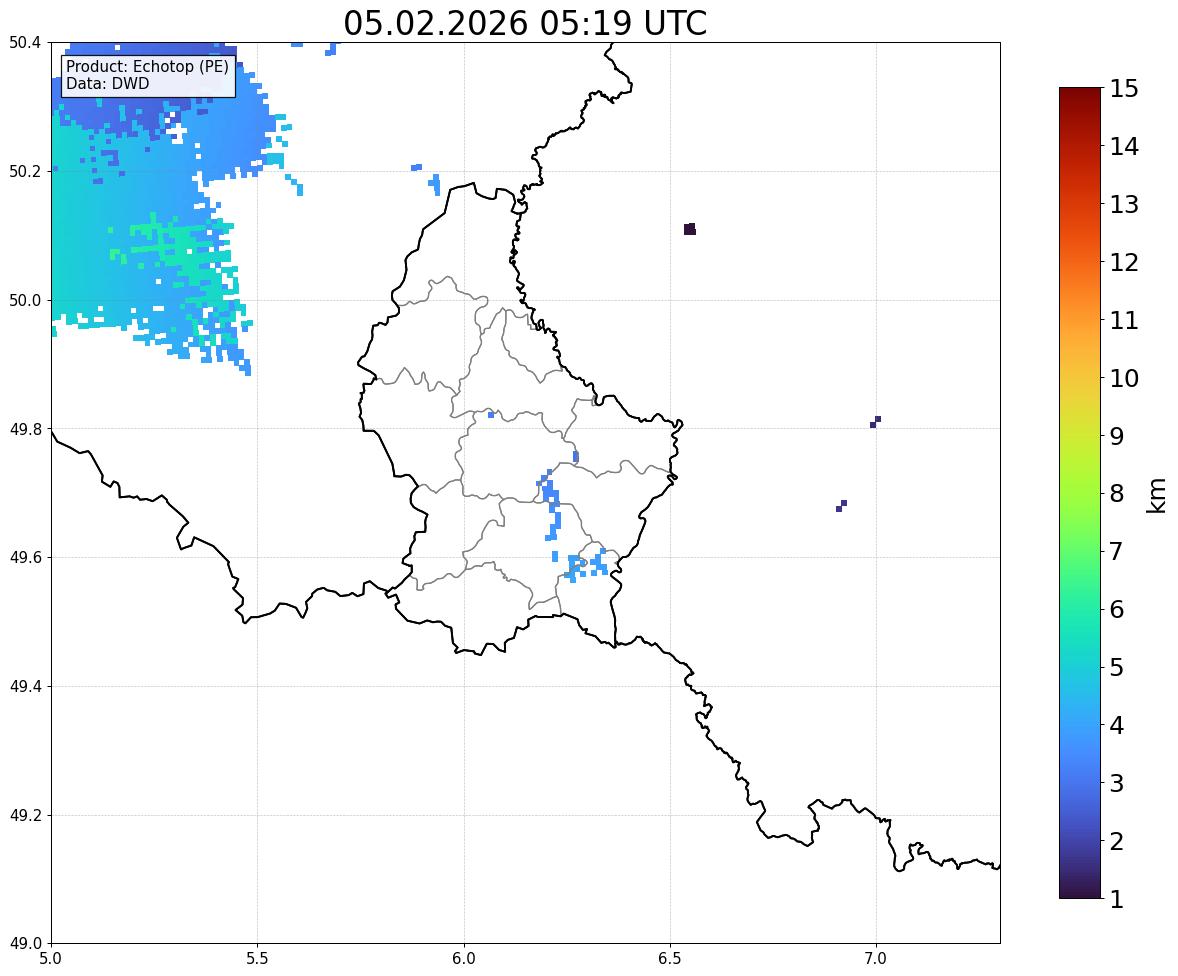Click colorbar tick label 11

pyautogui.click(x=1124, y=320)
